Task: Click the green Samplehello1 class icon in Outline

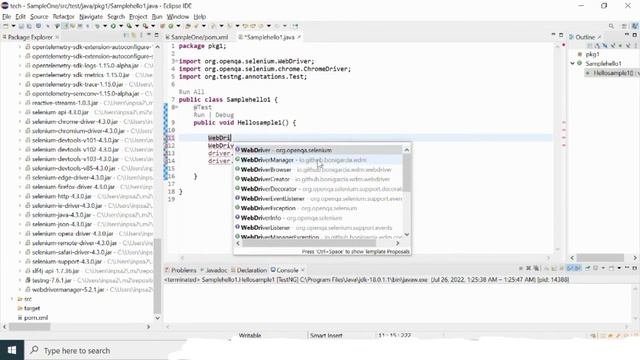Action: (579, 63)
